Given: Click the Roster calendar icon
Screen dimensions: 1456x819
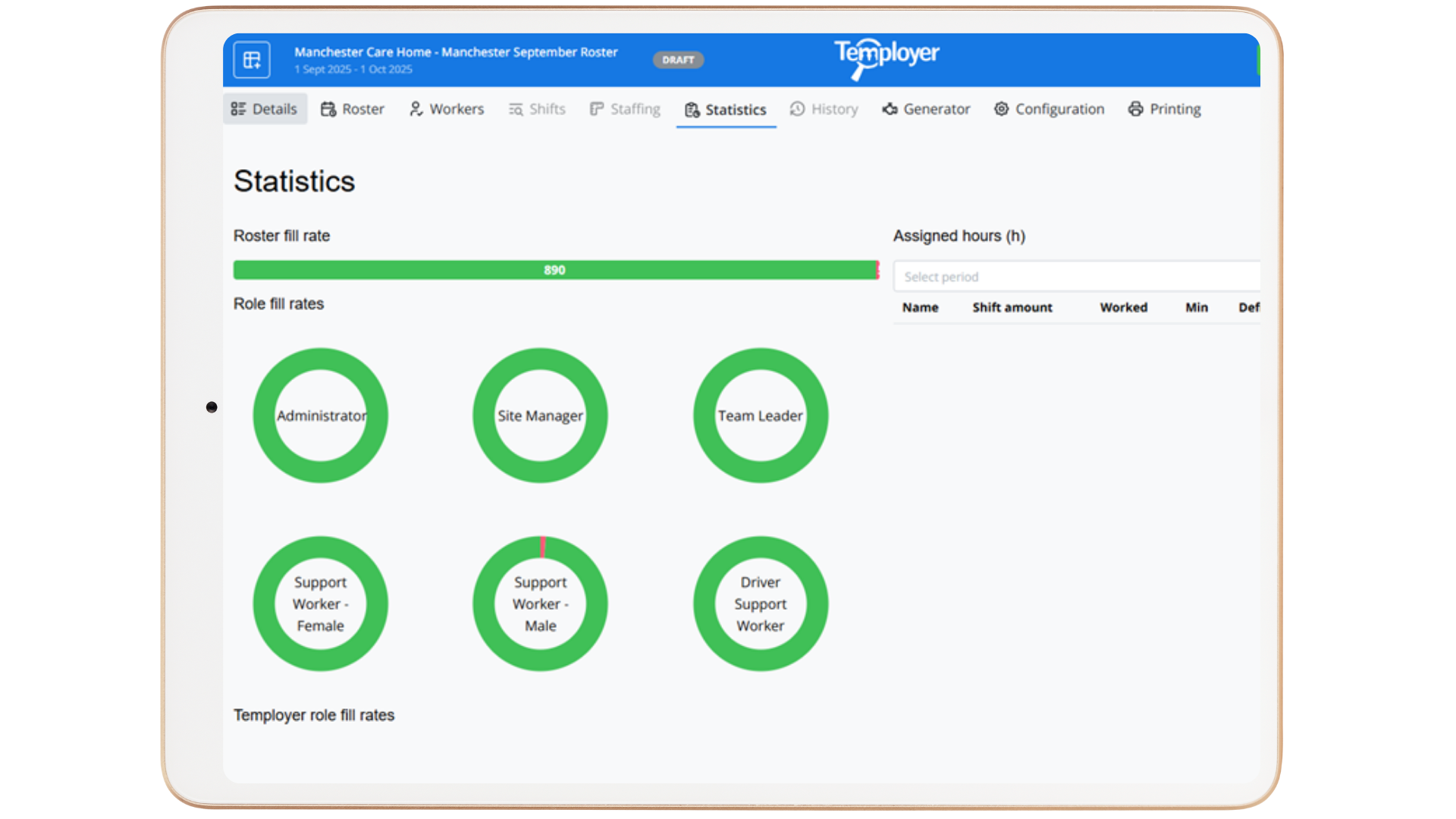Looking at the screenshot, I should 328,109.
